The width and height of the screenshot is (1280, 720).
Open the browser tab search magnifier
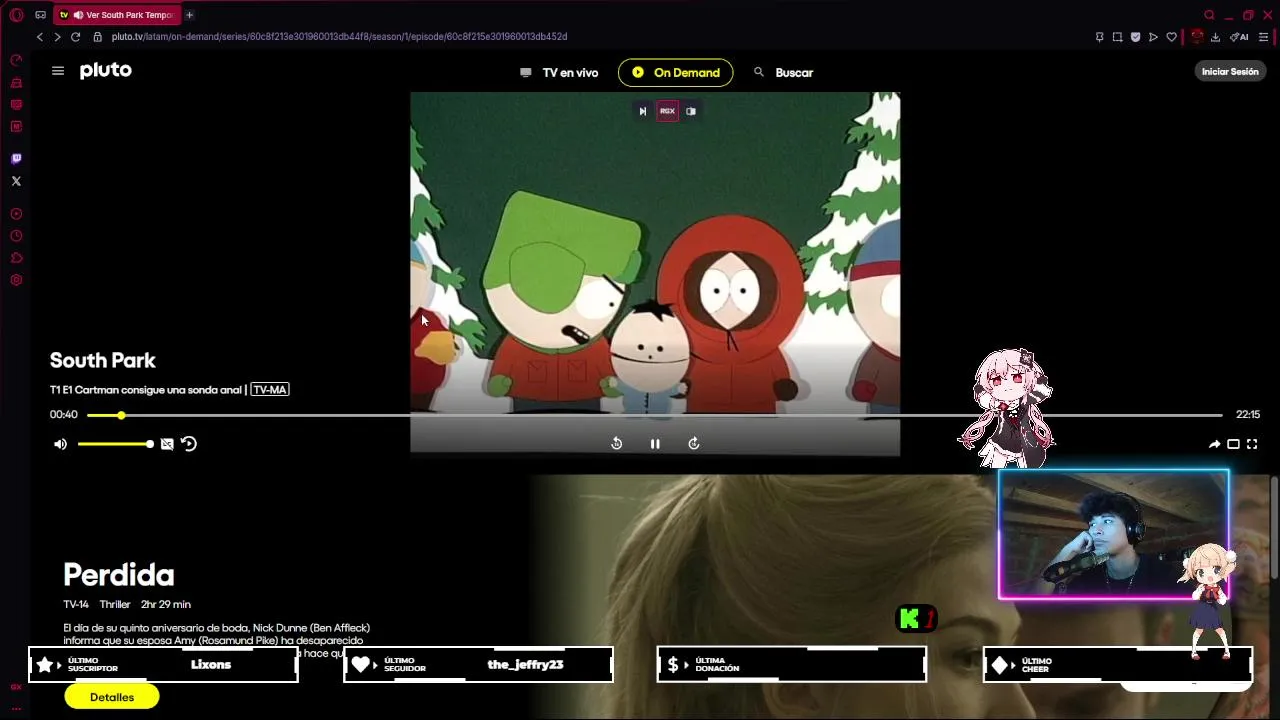pyautogui.click(x=1209, y=15)
